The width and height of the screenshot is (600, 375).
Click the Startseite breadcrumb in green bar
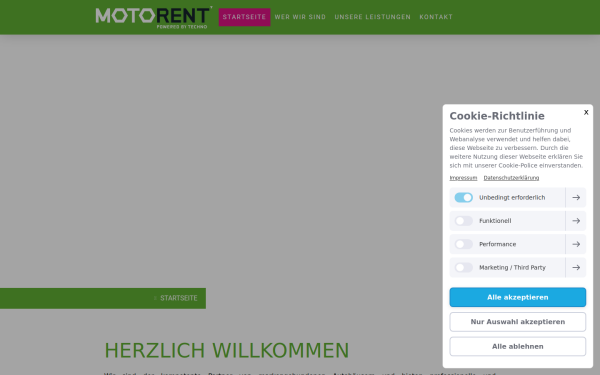tap(179, 298)
